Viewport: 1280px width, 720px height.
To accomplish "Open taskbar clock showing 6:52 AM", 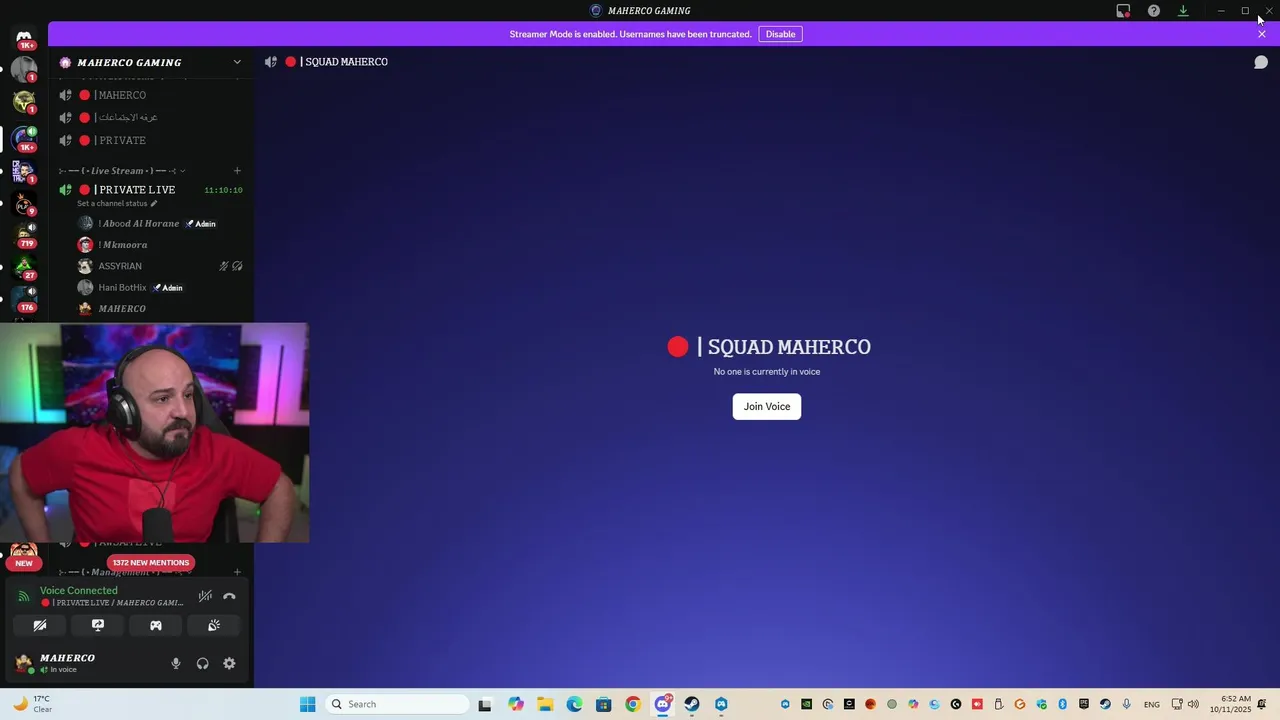I will click(1230, 704).
